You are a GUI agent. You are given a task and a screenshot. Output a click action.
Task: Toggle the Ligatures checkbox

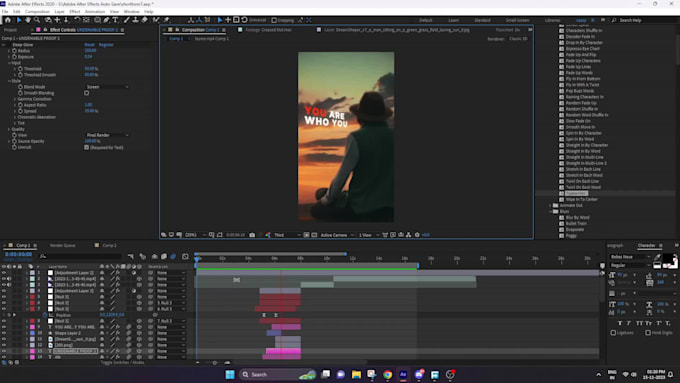(x=613, y=333)
